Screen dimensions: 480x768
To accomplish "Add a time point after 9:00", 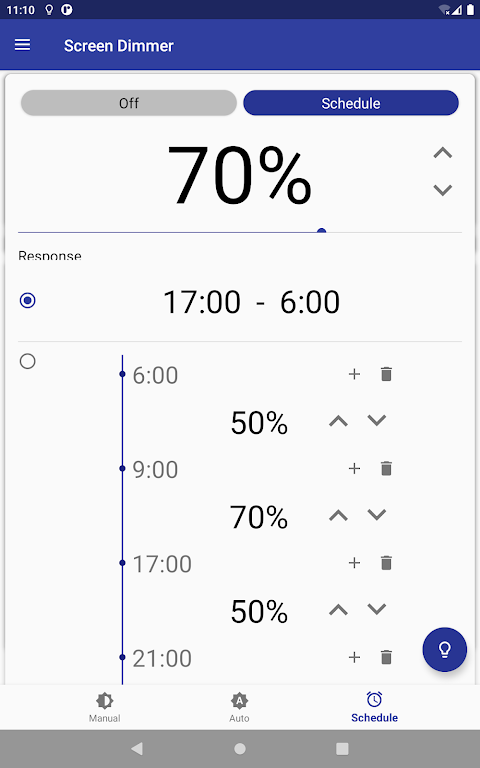I will click(354, 469).
